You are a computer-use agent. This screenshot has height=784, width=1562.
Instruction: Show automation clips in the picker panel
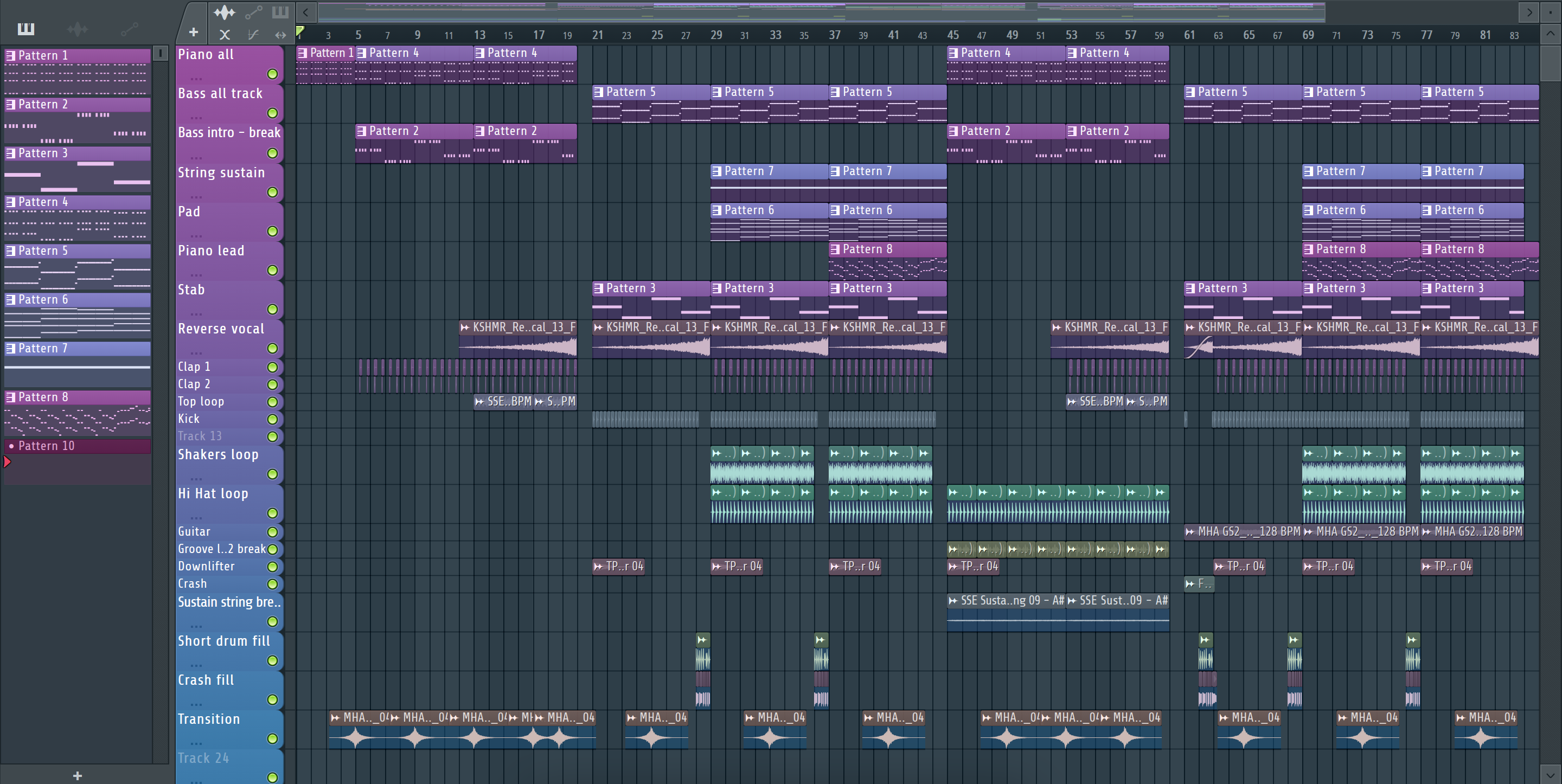coord(129,29)
